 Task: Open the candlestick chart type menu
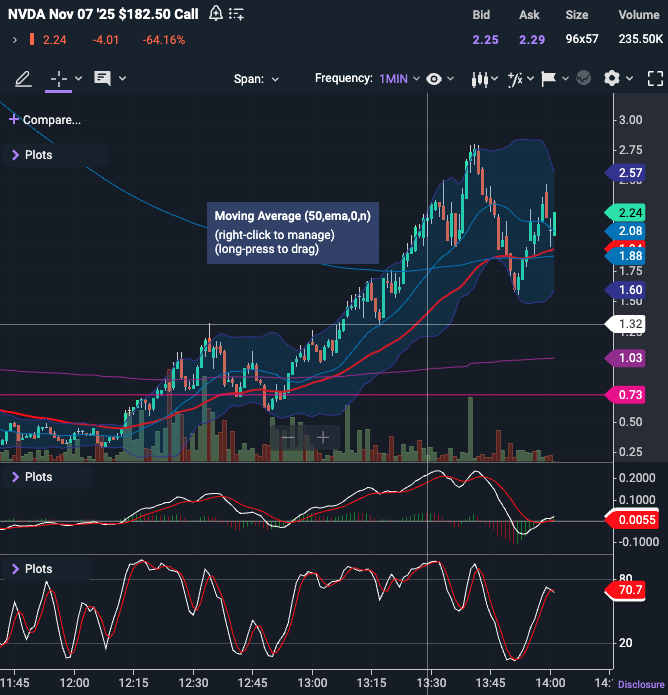click(484, 78)
